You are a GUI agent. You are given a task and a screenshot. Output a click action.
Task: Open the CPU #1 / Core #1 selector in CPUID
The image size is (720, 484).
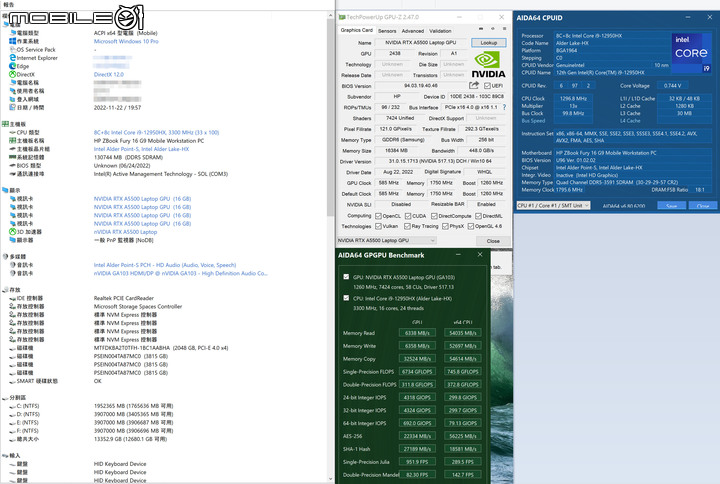coord(553,205)
